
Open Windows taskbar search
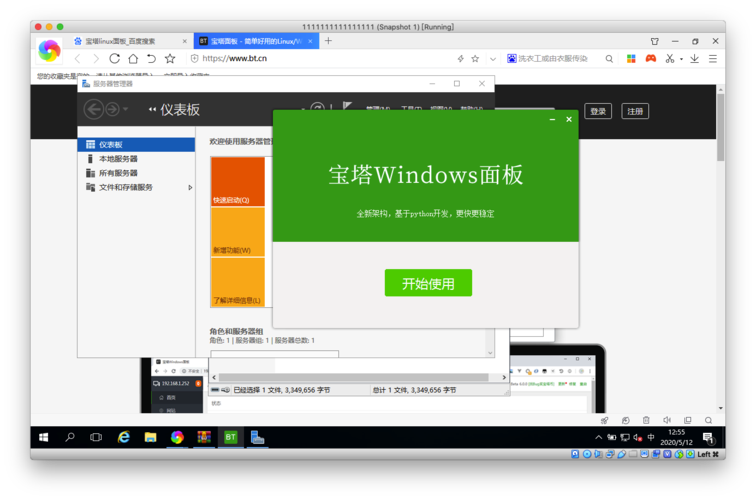click(x=70, y=437)
